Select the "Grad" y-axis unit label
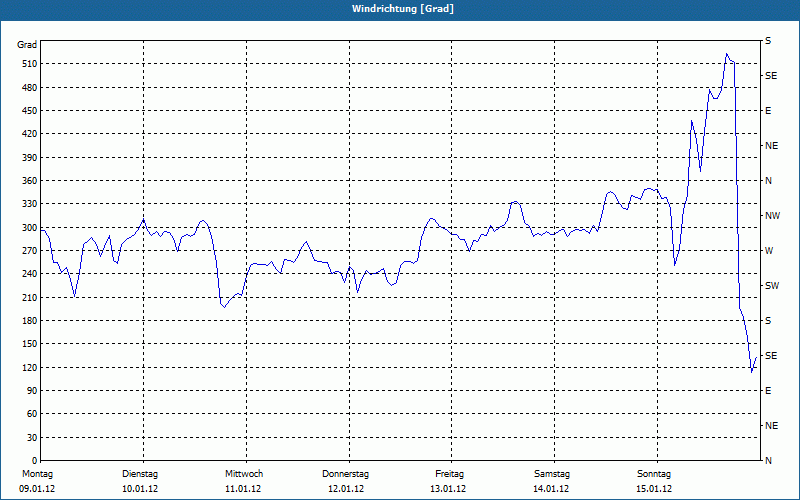 pos(27,45)
